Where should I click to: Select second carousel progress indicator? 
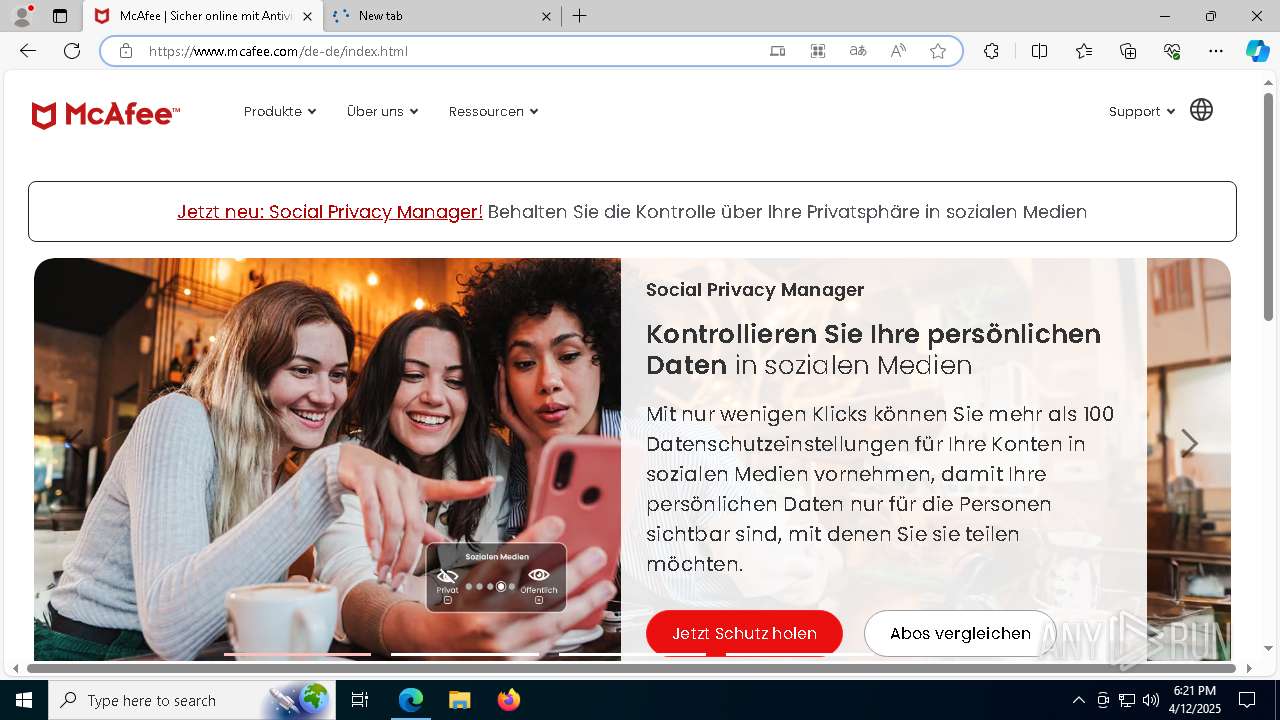465,655
